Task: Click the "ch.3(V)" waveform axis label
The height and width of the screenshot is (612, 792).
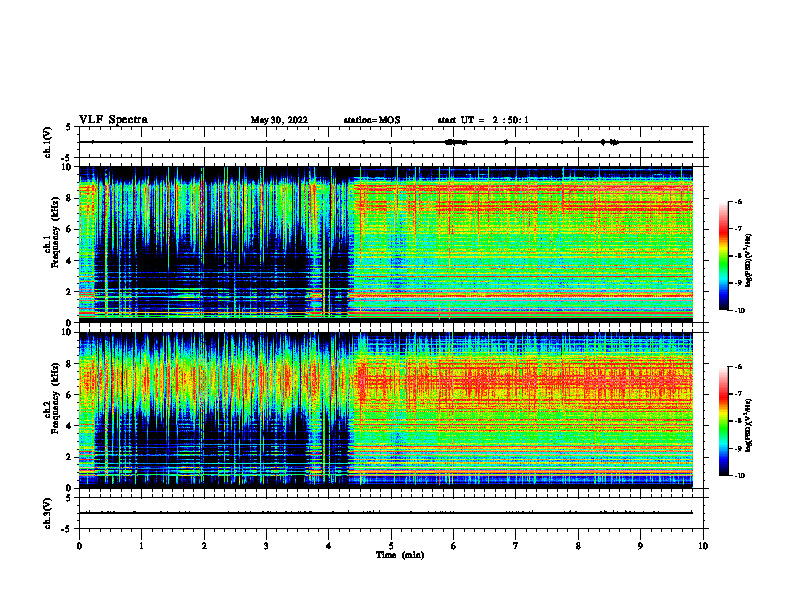Action: point(48,513)
